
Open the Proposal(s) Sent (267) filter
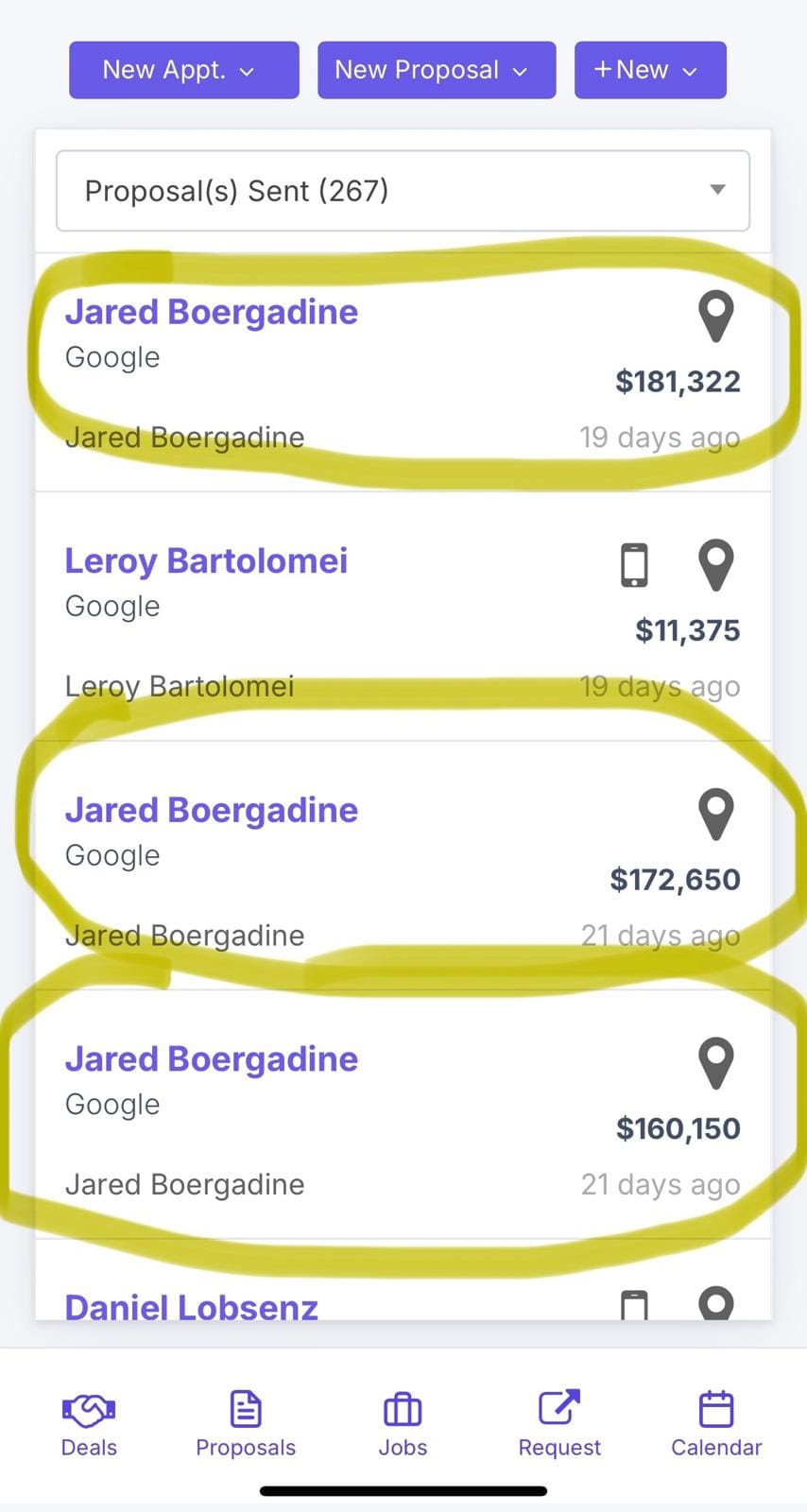pyautogui.click(x=403, y=191)
